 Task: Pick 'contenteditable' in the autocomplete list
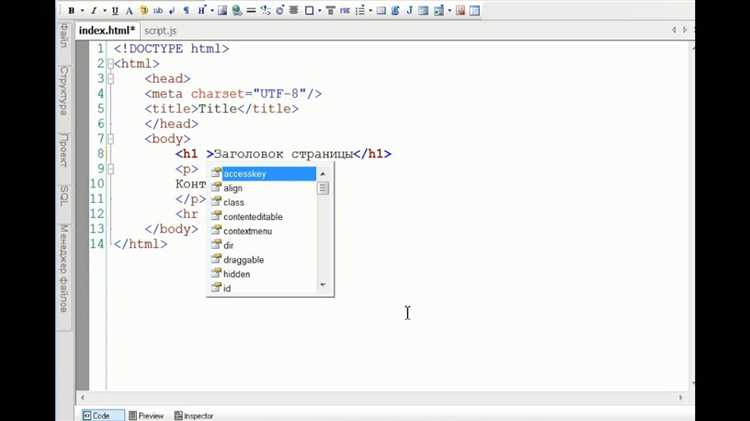tap(252, 217)
